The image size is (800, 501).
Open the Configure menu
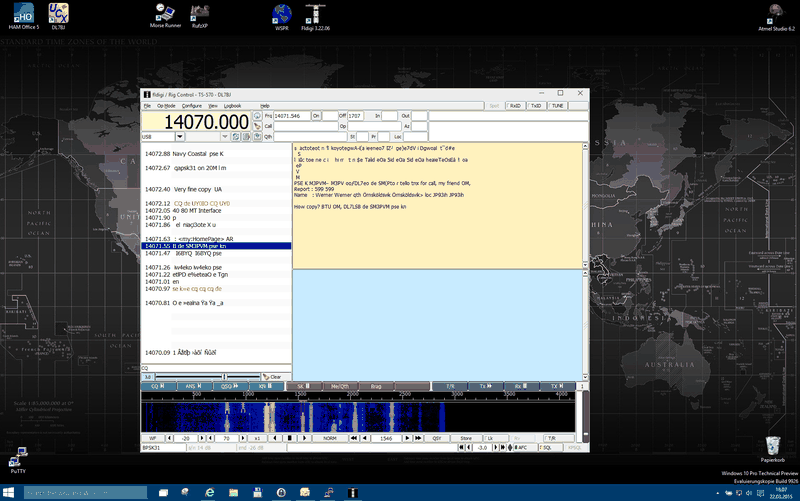pos(192,106)
